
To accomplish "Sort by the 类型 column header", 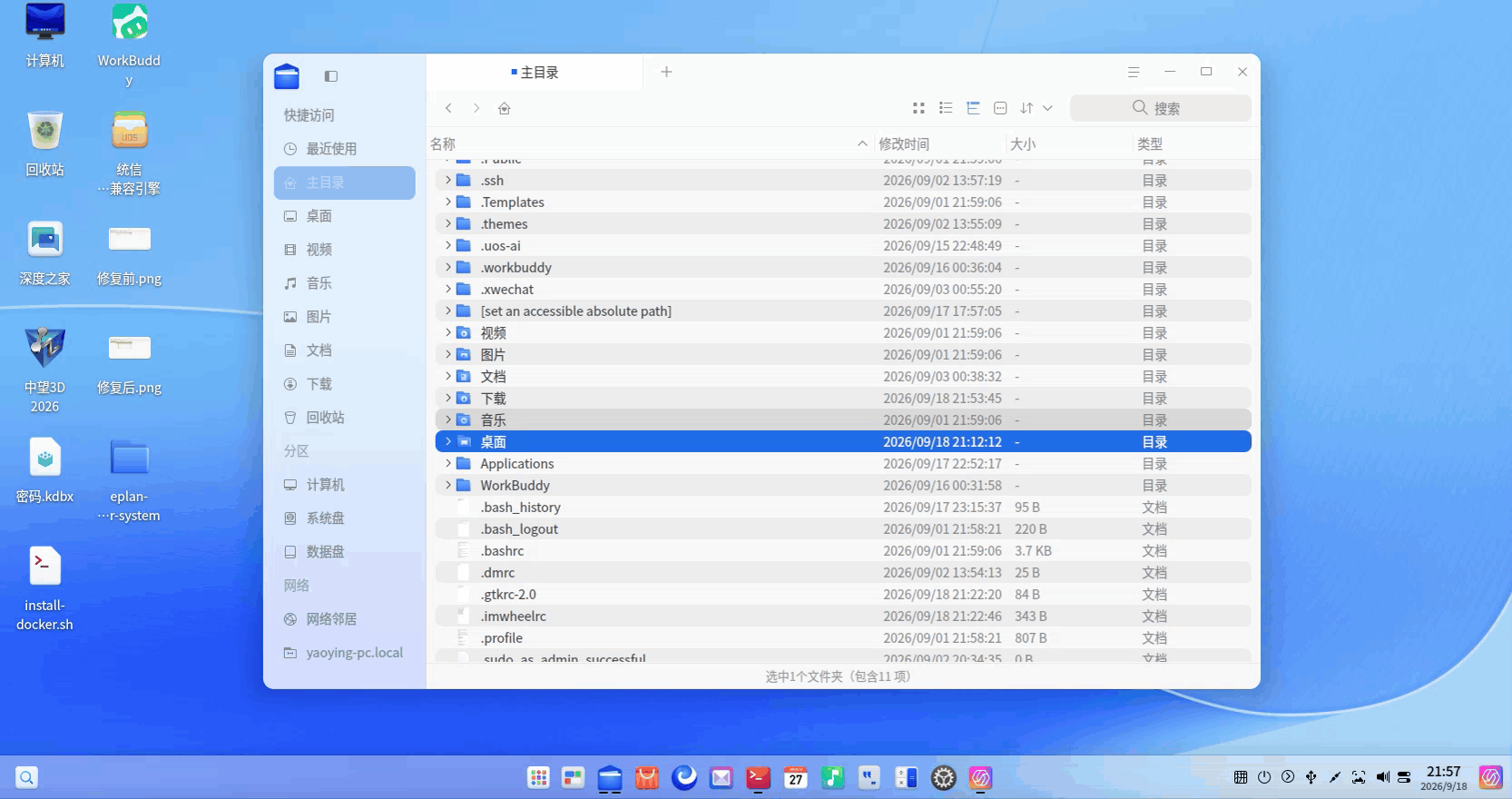I will [x=1193, y=143].
